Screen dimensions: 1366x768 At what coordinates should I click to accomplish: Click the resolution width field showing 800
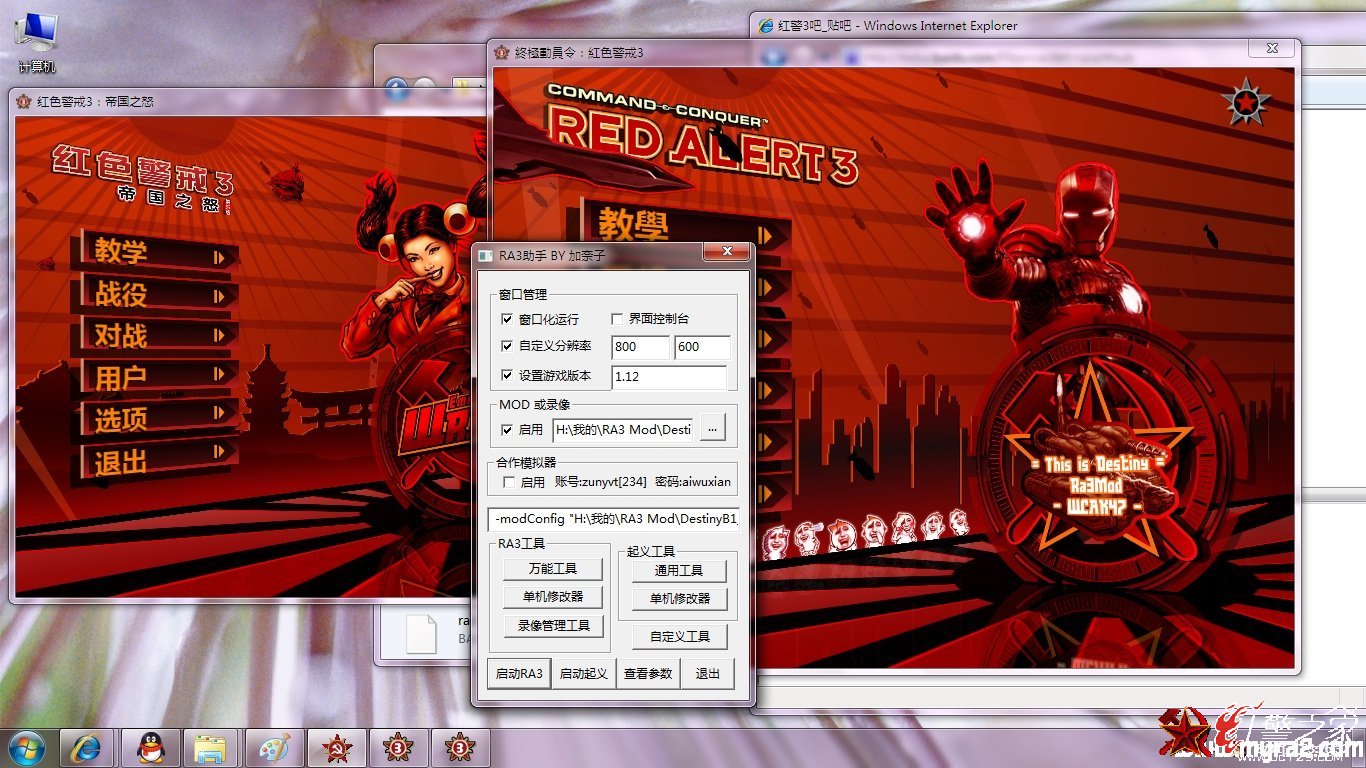point(641,347)
